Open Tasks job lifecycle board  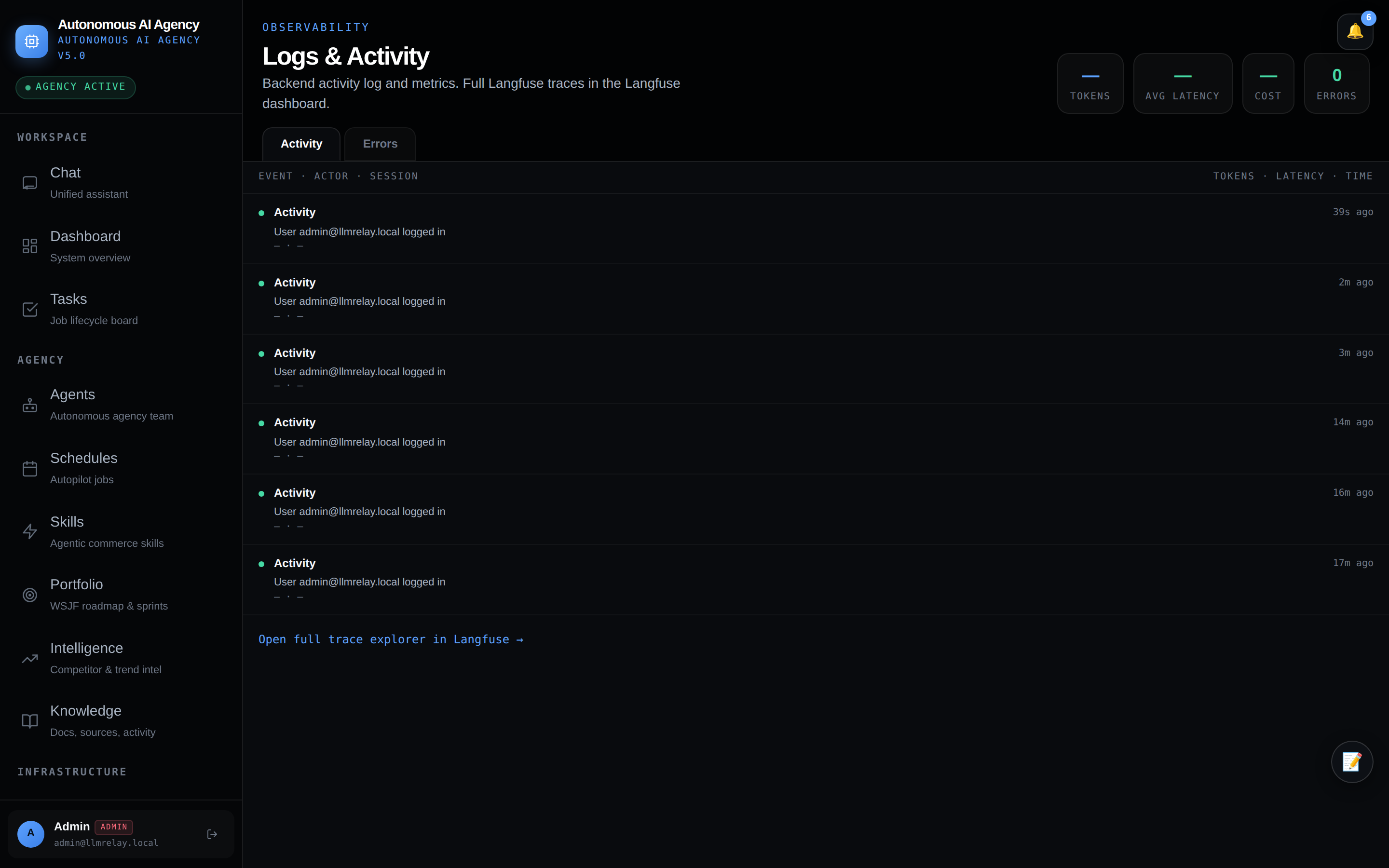(x=121, y=310)
